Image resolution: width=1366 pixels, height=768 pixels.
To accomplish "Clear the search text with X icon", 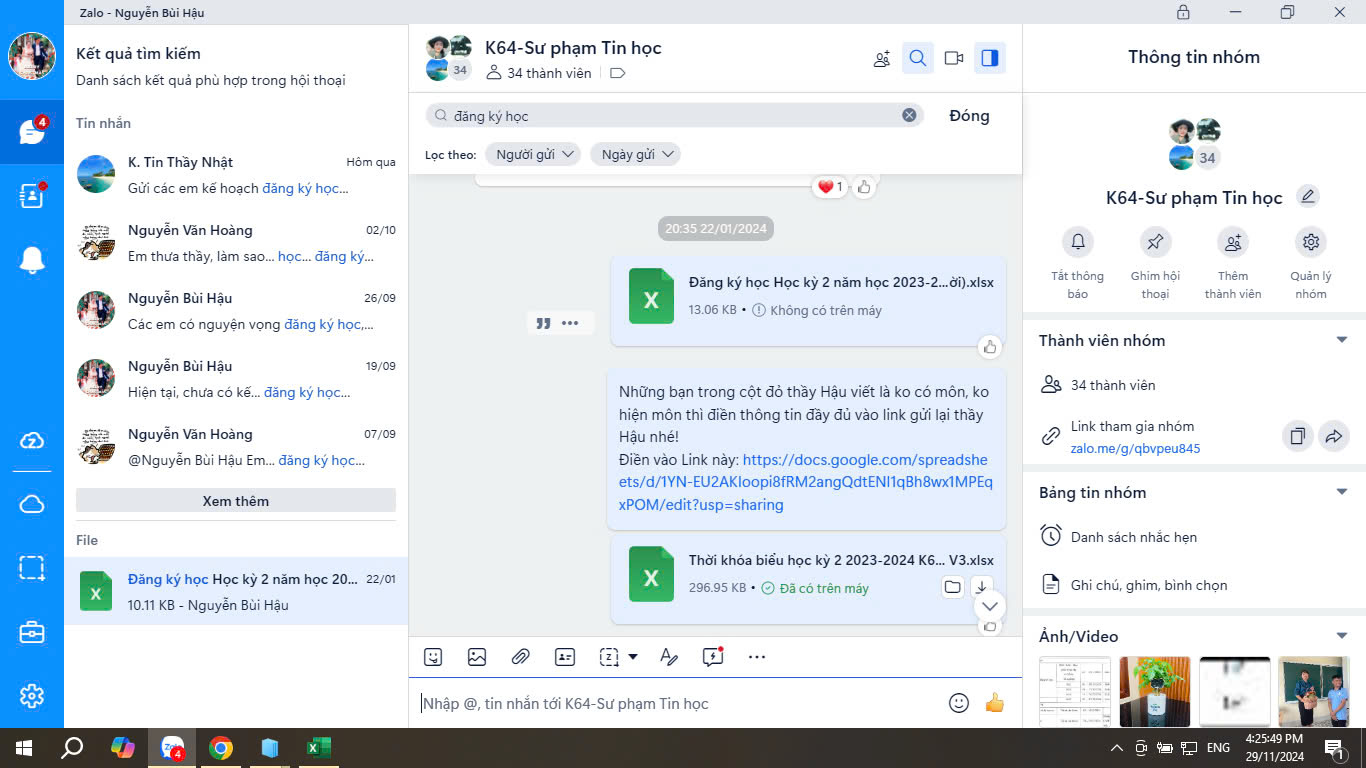I will point(909,115).
